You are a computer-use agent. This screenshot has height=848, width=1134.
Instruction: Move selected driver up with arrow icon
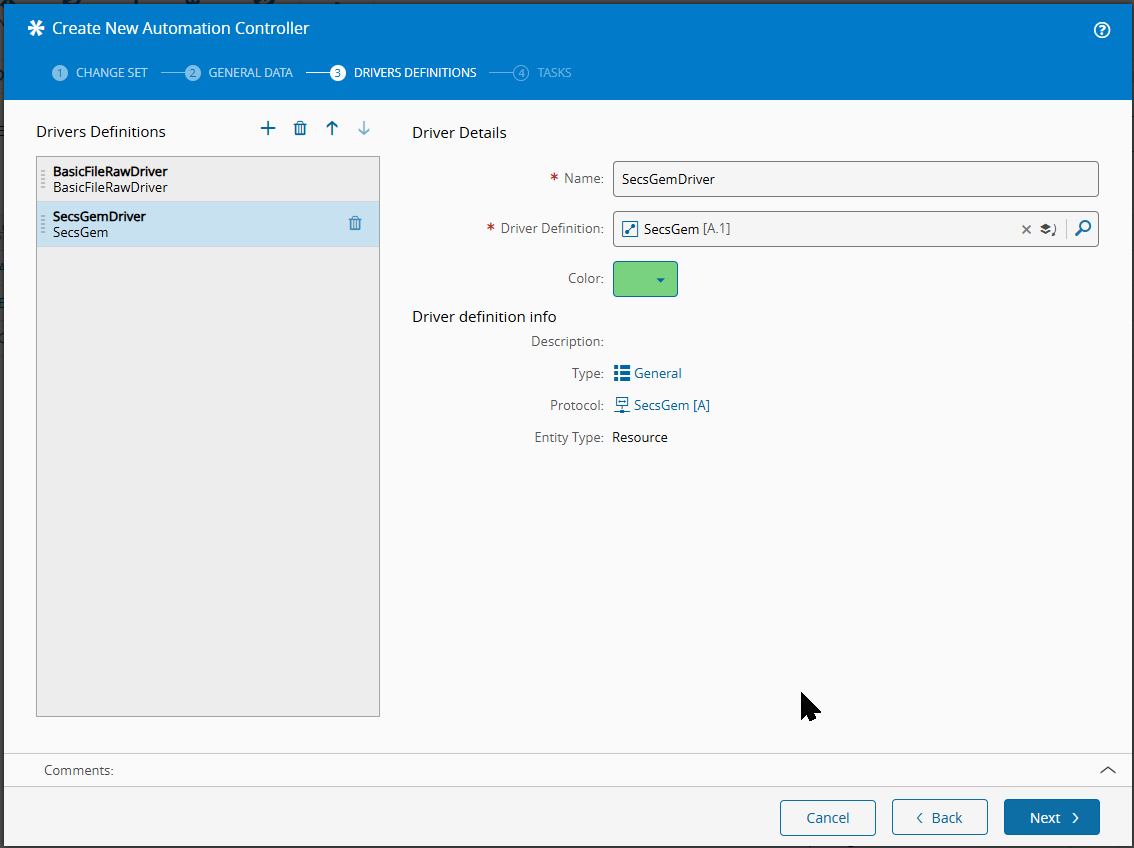(x=332, y=128)
